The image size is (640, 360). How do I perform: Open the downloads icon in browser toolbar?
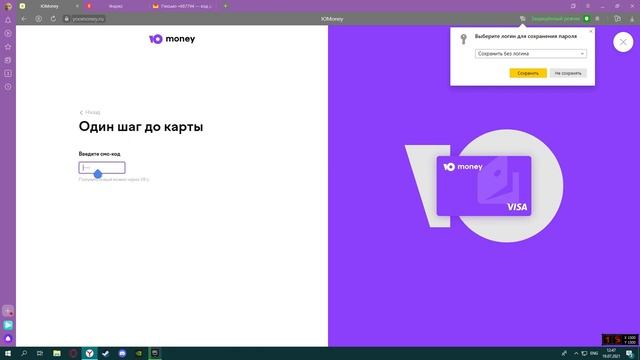pos(632,19)
